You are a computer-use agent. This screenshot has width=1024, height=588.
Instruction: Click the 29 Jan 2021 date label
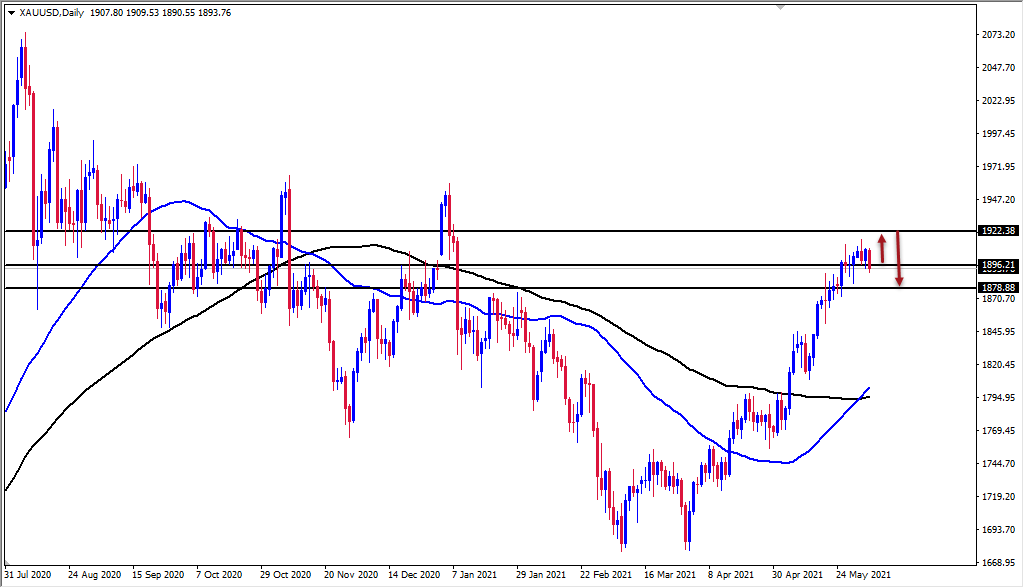[x=541, y=575]
